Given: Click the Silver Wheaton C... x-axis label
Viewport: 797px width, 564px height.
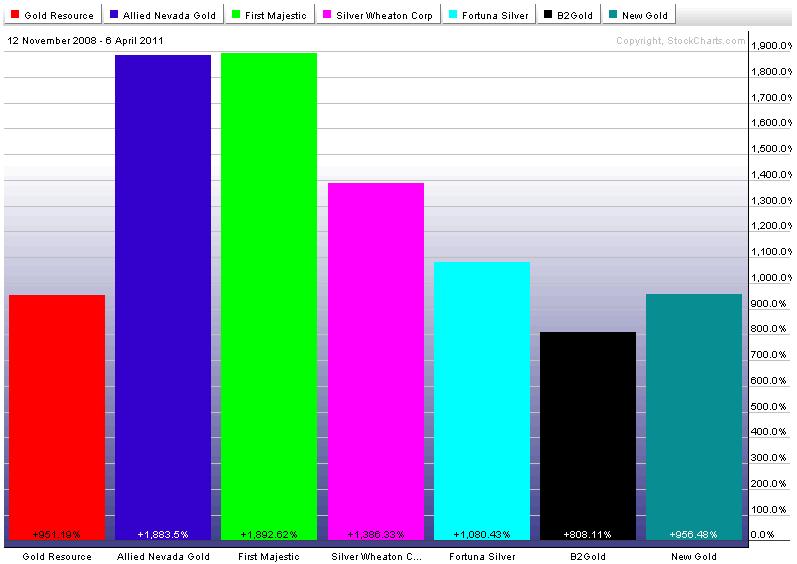Looking at the screenshot, I should coord(377,556).
